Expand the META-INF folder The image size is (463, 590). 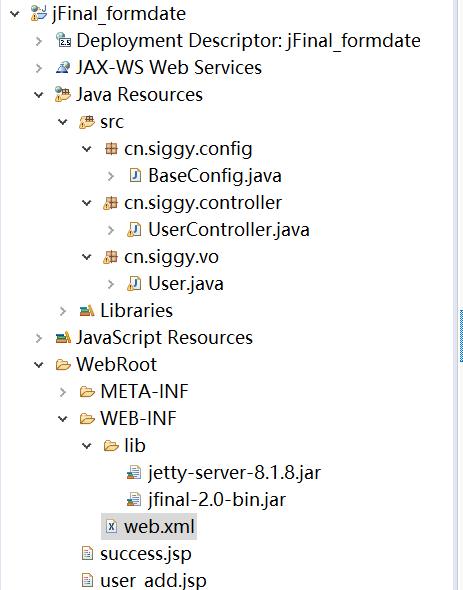point(63,392)
